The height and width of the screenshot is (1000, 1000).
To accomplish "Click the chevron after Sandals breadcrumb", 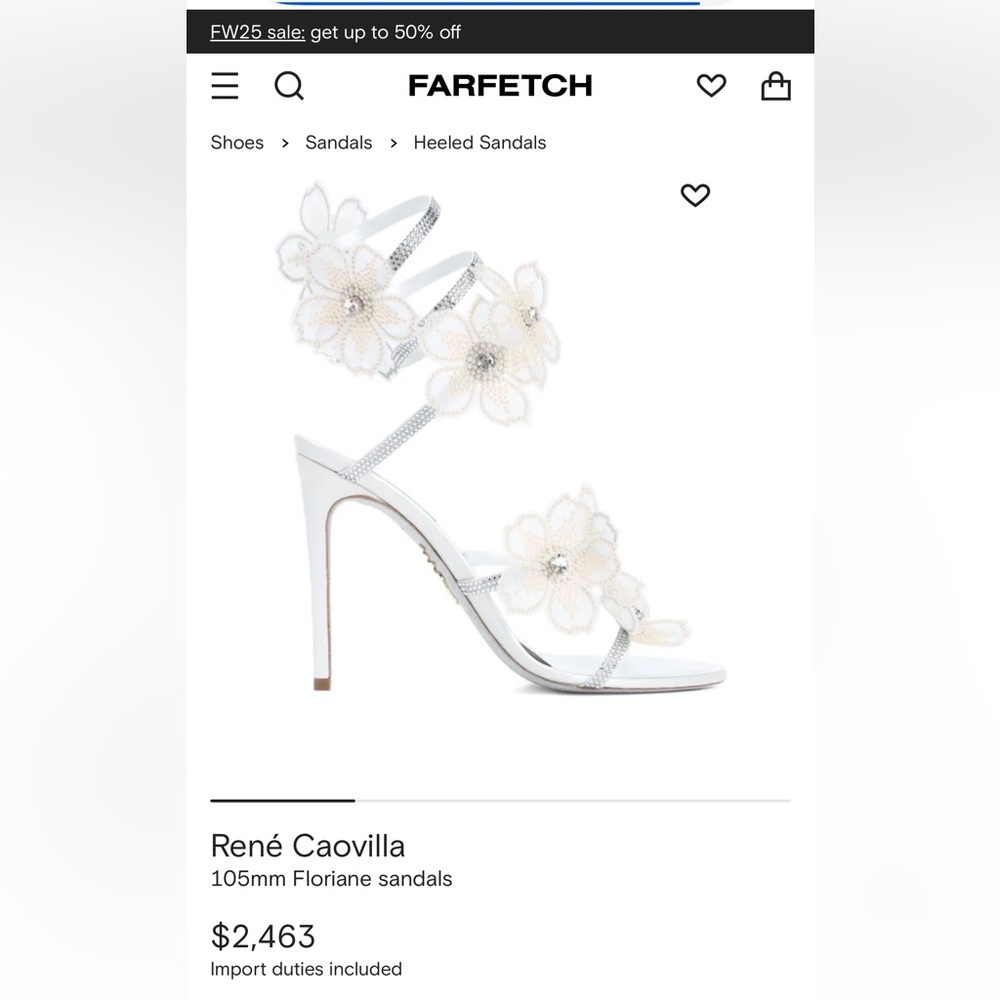I will [x=393, y=143].
